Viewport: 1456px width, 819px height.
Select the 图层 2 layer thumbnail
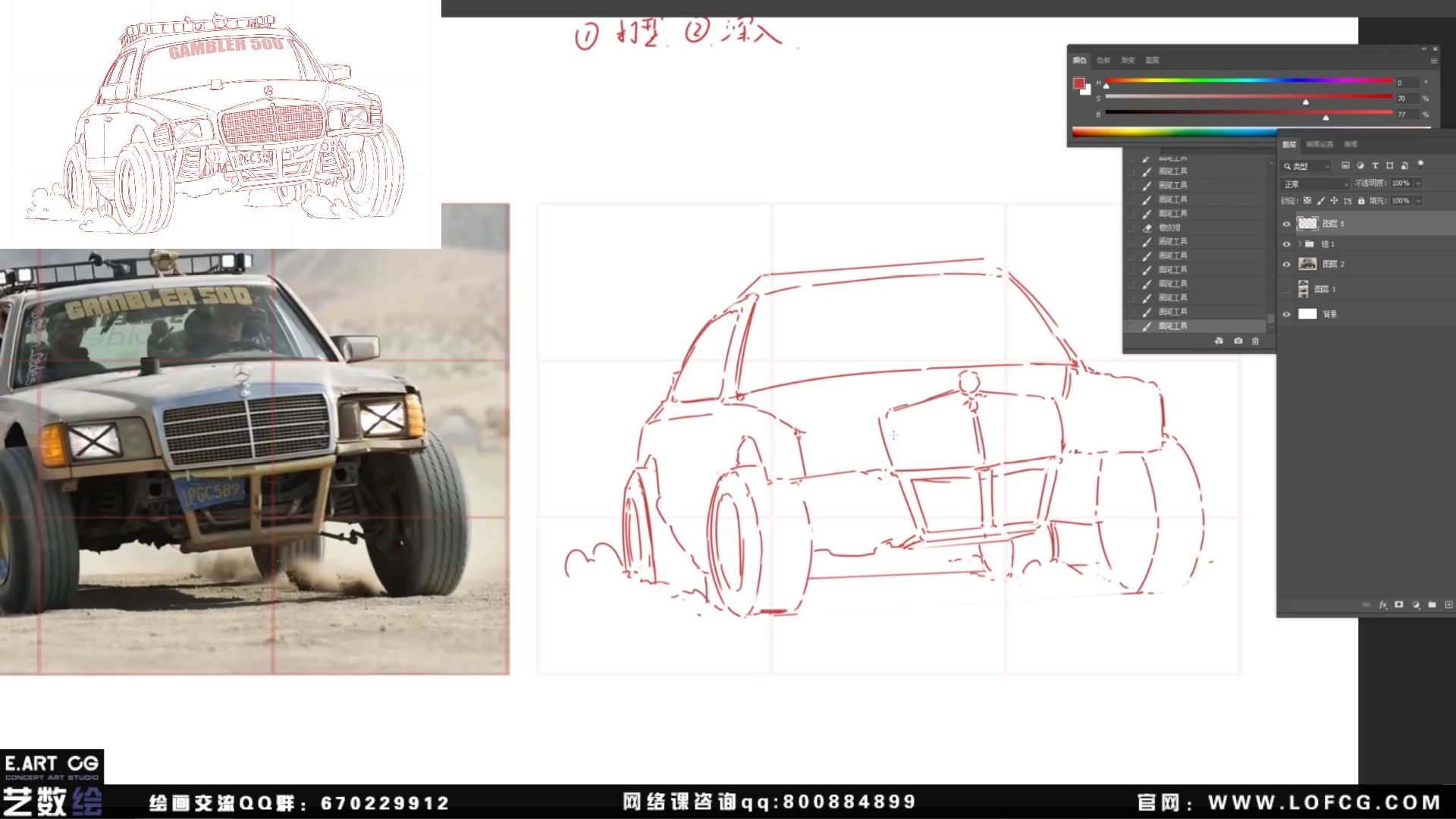pos(1307,264)
